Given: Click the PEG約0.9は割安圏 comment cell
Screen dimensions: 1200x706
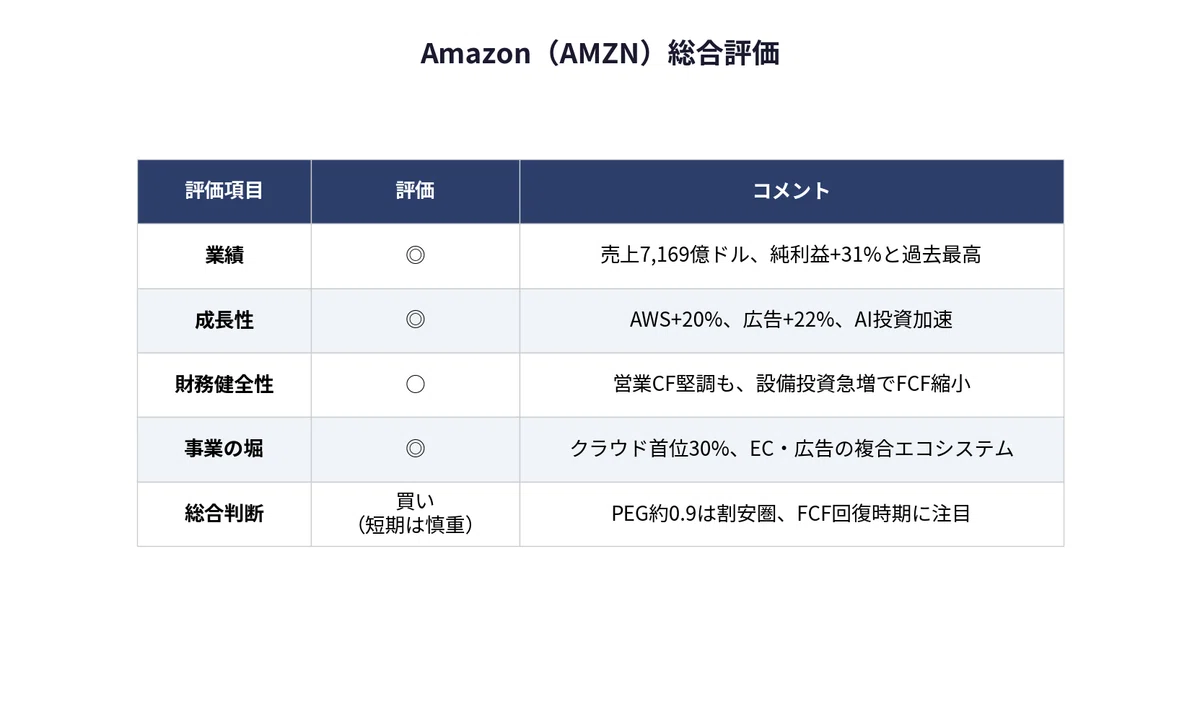Looking at the screenshot, I should (791, 514).
